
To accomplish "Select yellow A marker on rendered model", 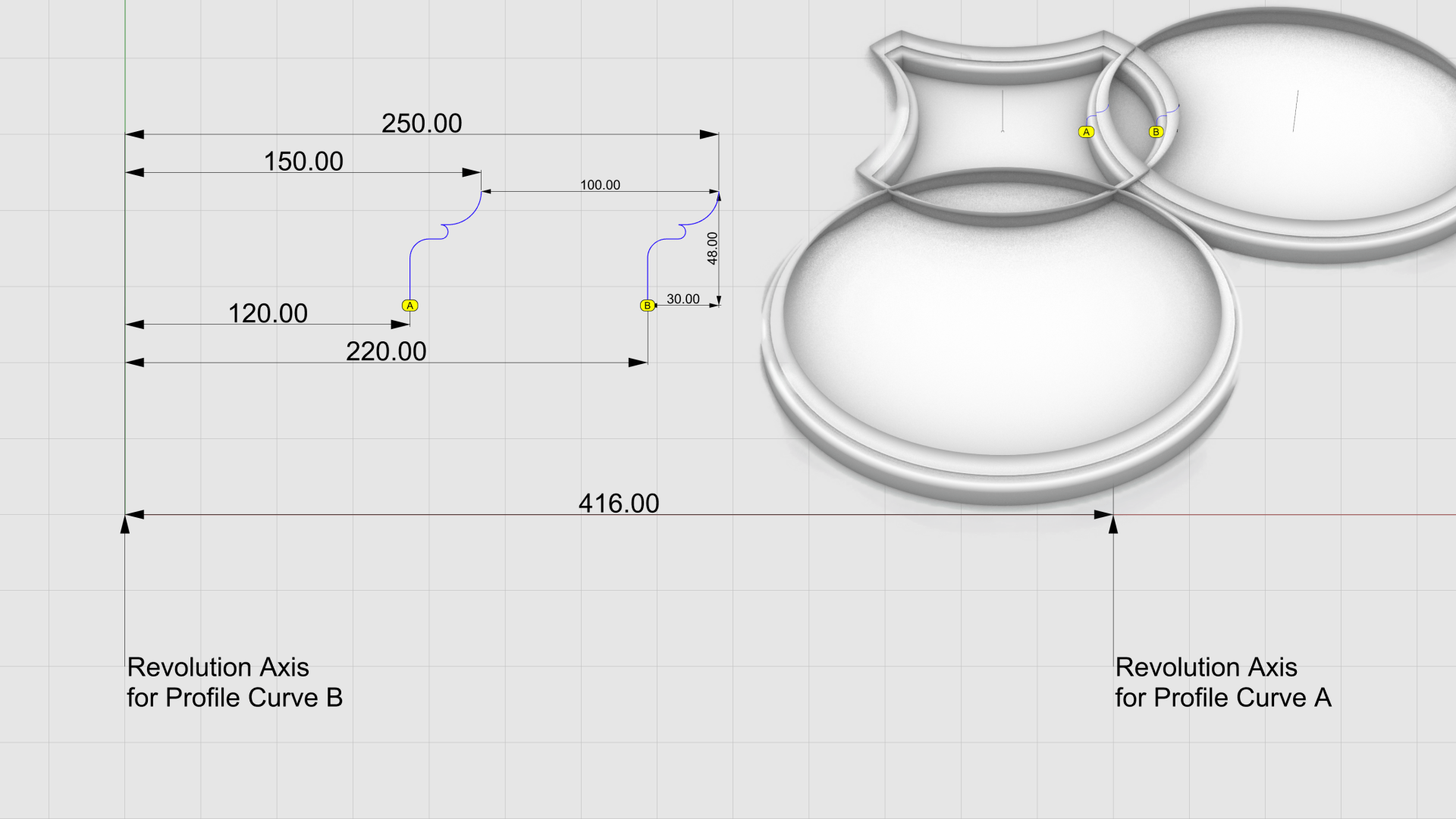I will click(x=1086, y=132).
